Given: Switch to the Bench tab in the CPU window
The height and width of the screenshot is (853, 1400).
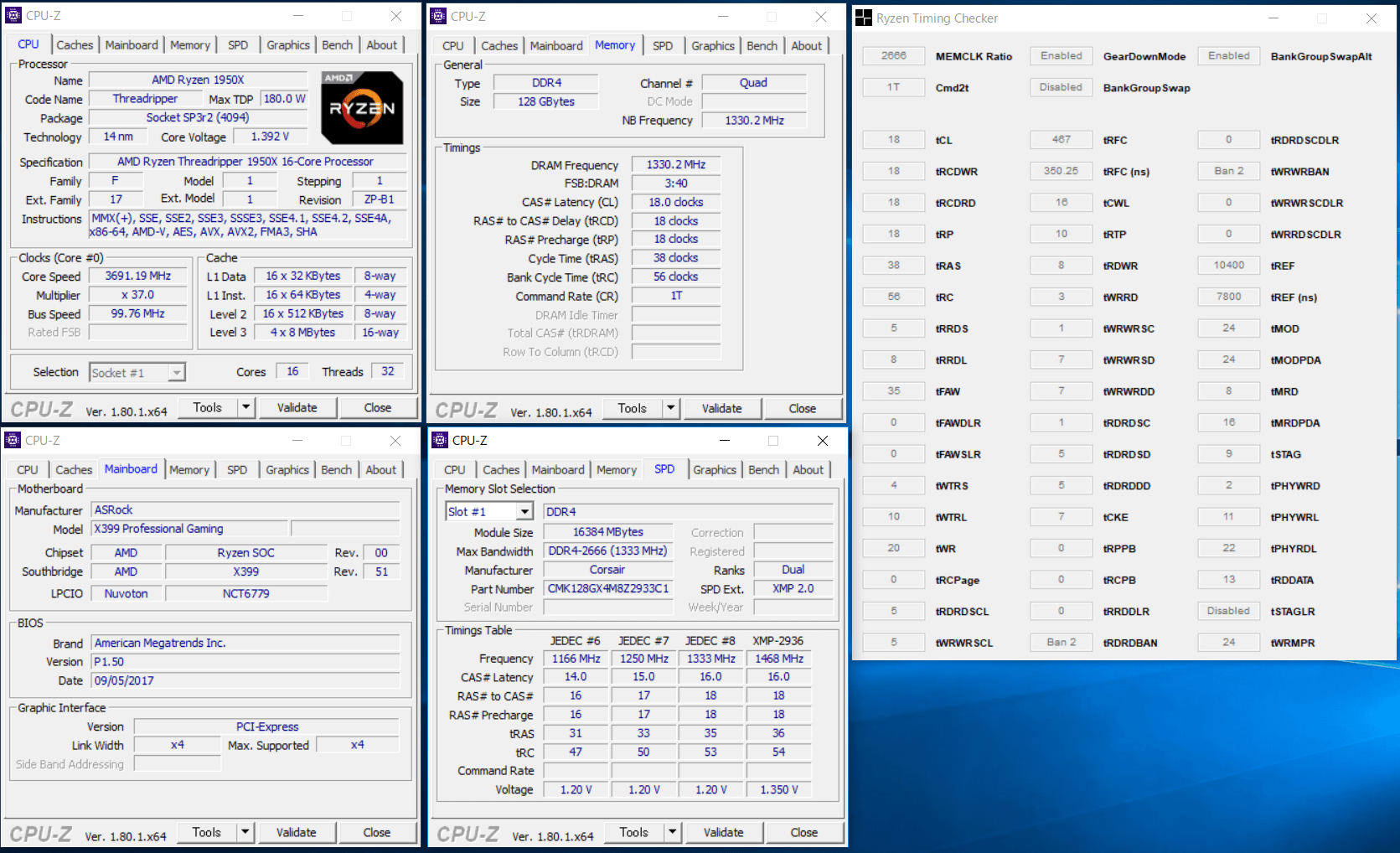Looking at the screenshot, I should [338, 45].
